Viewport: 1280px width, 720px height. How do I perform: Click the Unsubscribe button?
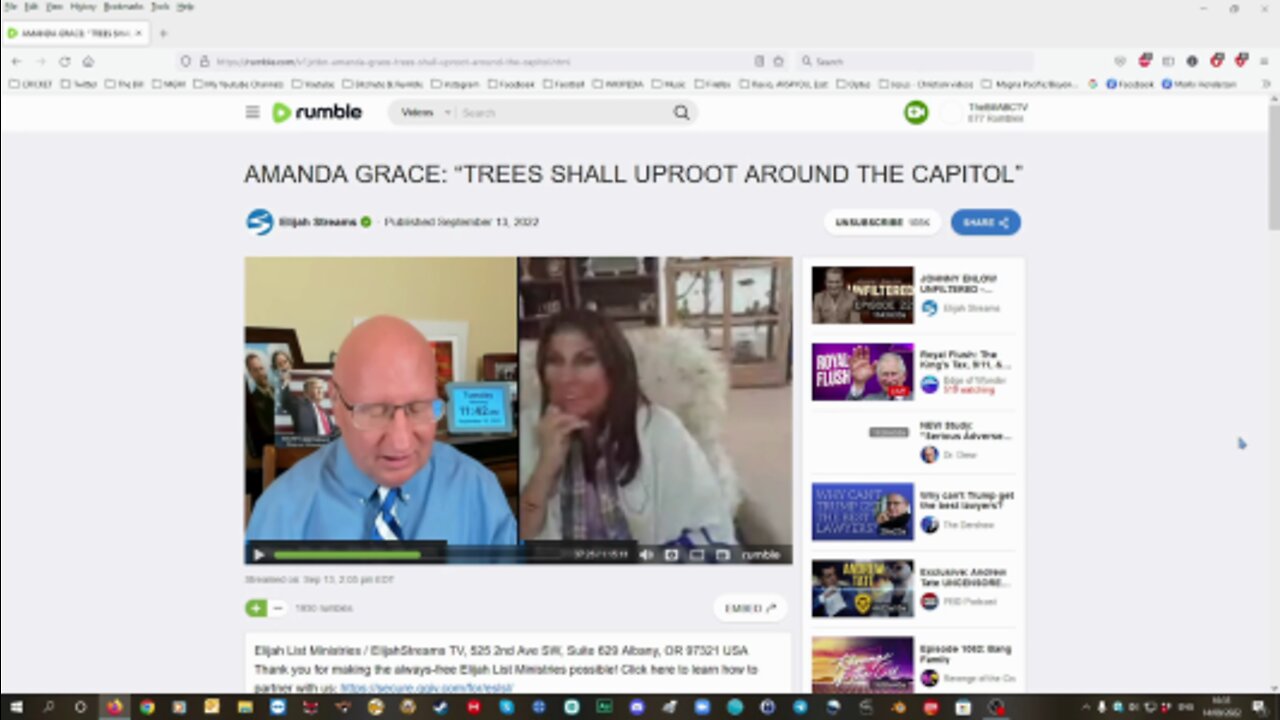[x=882, y=222]
